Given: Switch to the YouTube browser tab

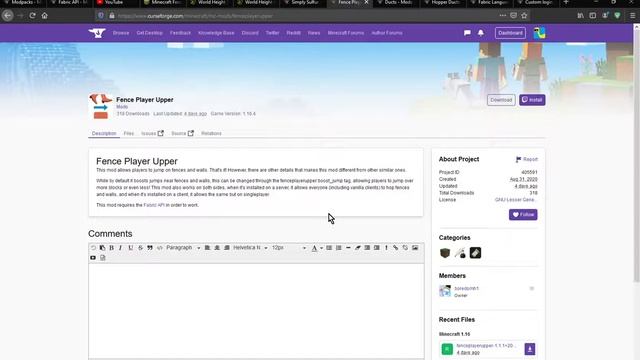Looking at the screenshot, I should pos(113,3).
